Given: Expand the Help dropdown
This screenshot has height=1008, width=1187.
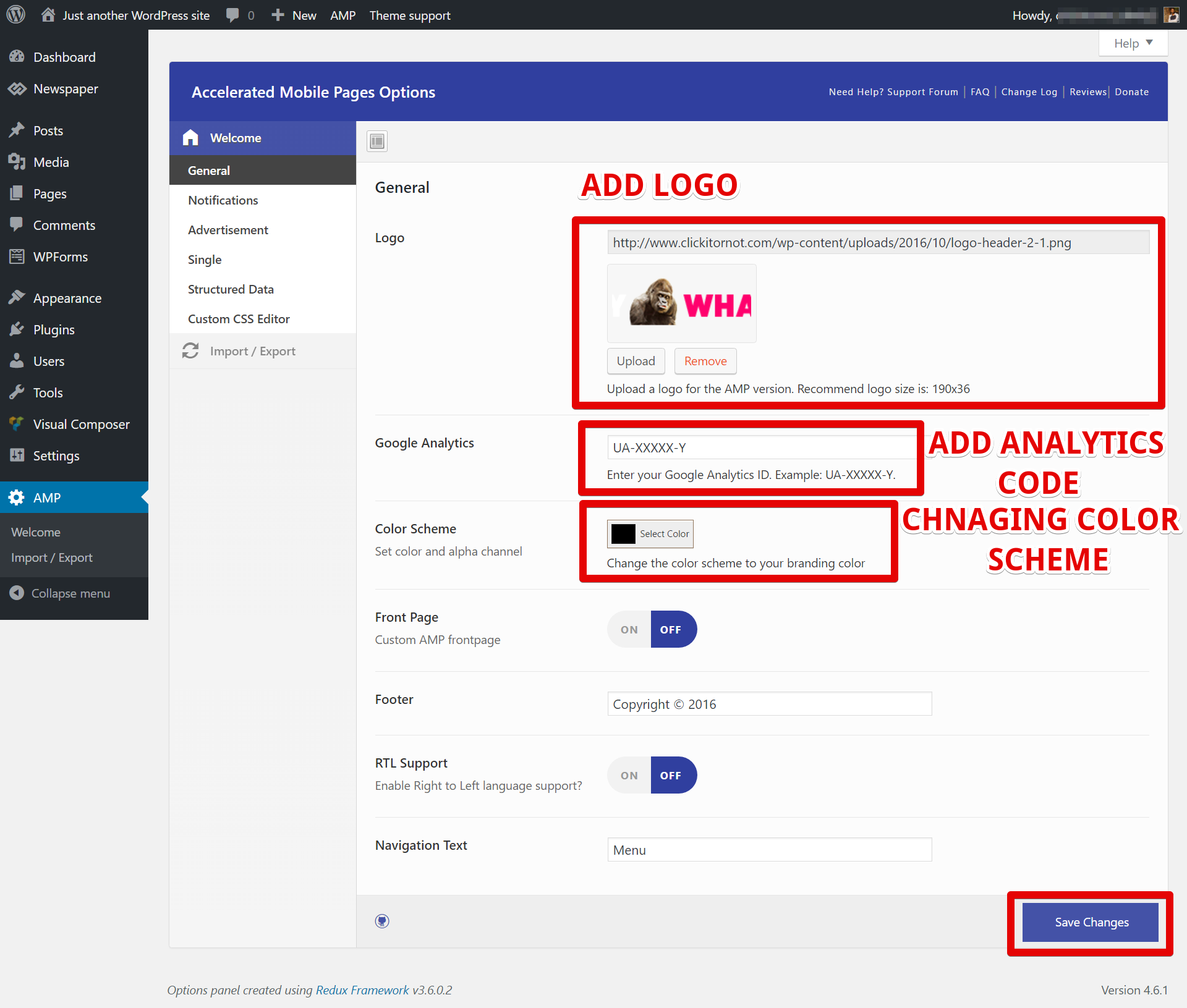Looking at the screenshot, I should (1133, 43).
